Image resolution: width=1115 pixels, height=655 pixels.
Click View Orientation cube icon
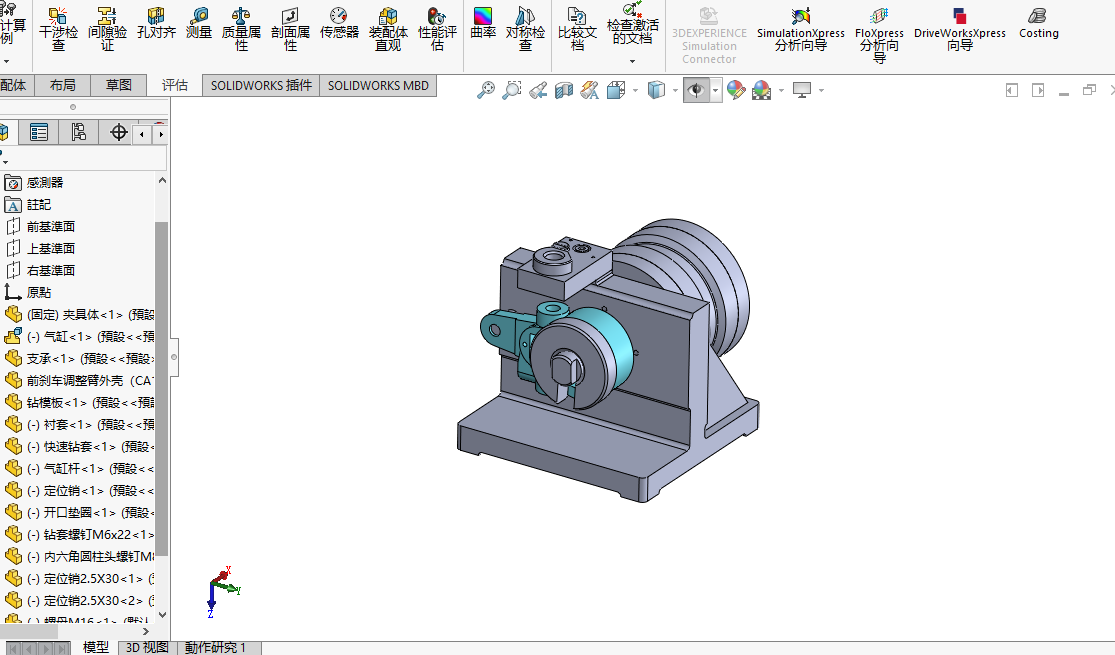616,90
